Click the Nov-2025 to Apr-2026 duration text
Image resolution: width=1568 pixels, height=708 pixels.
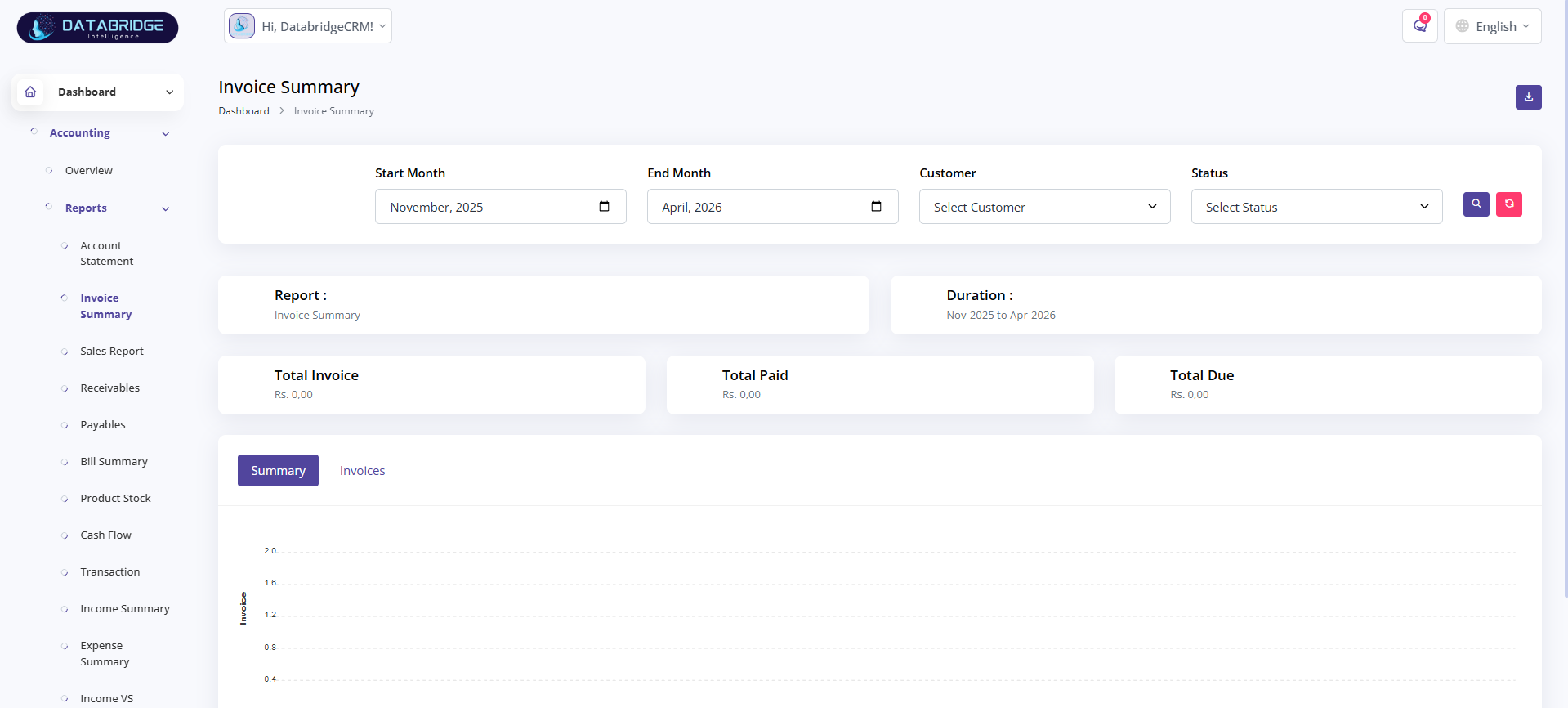pos(1001,316)
